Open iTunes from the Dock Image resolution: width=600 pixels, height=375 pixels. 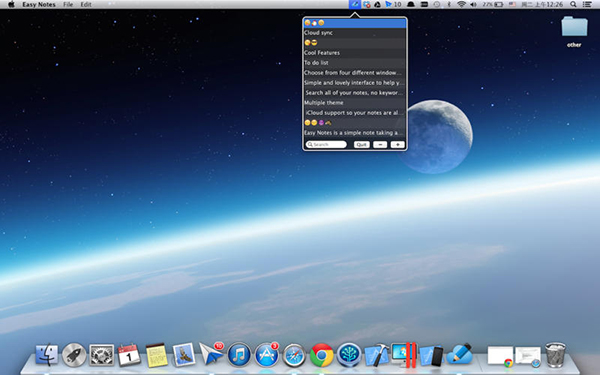click(239, 355)
